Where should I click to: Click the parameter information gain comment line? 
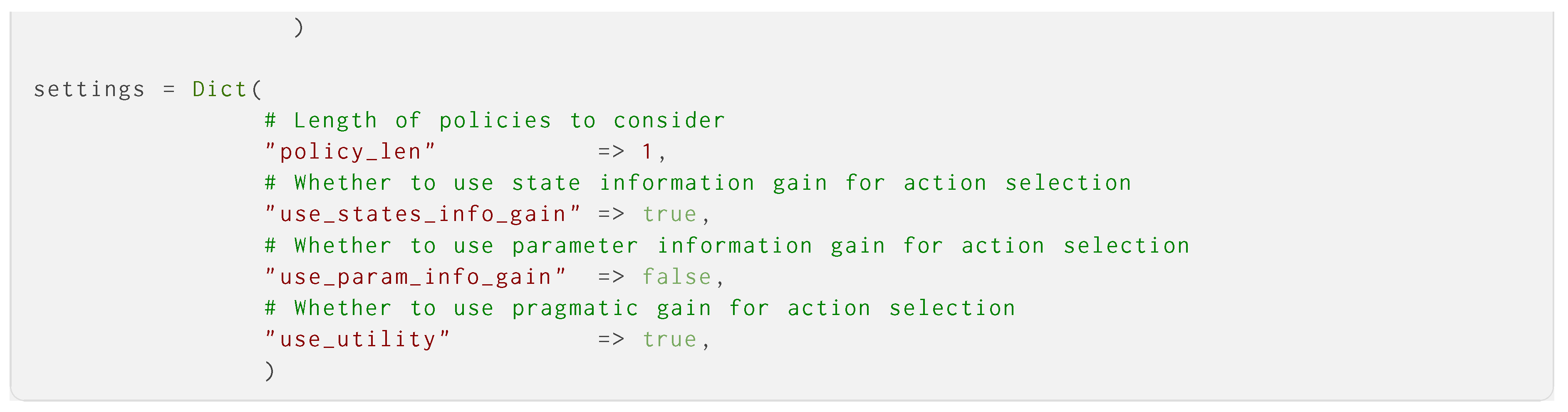(x=727, y=246)
